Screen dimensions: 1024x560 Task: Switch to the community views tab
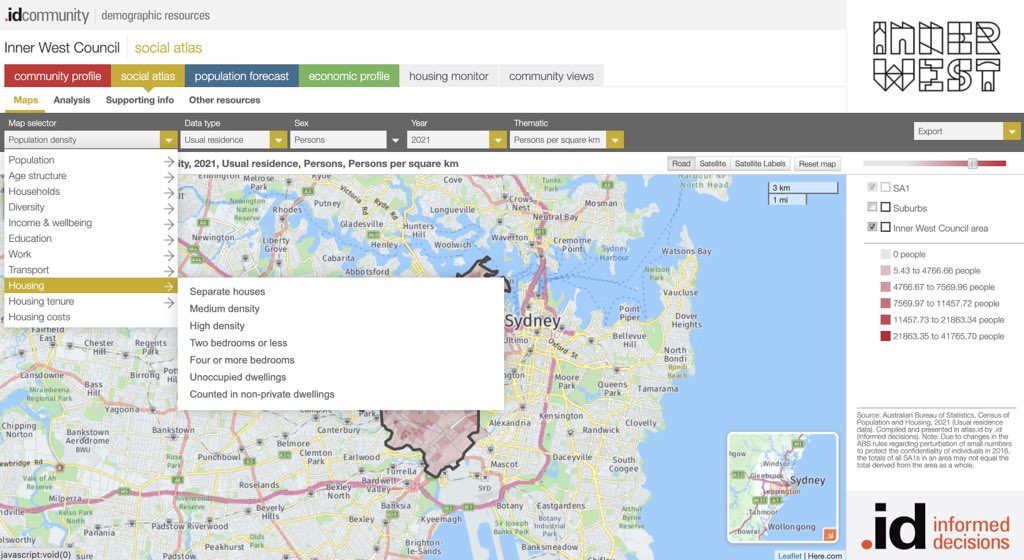[551, 76]
